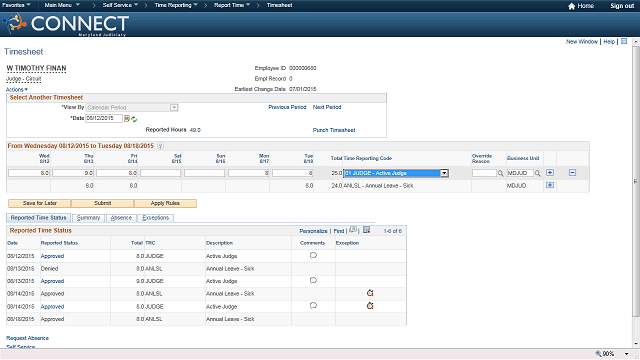Select the Reported Time Status tab
640x360 pixels.
click(x=38, y=218)
